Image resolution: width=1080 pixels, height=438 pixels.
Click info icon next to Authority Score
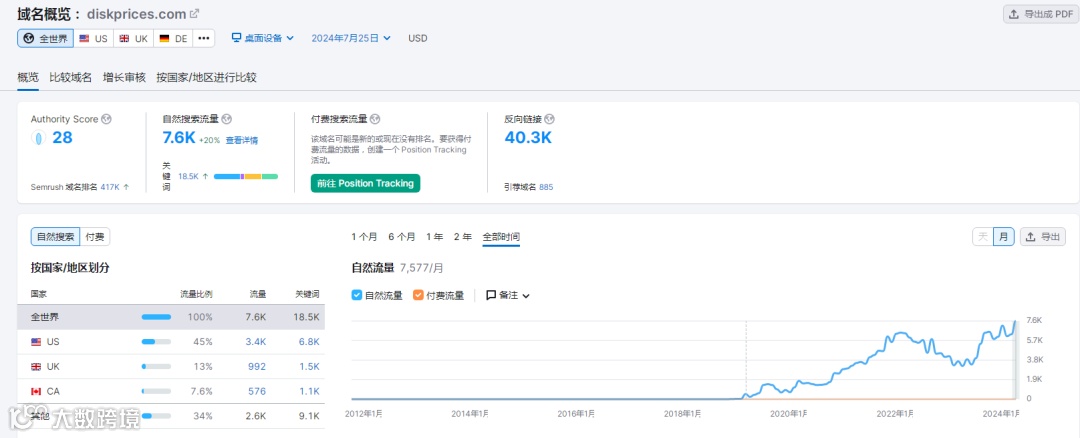pyautogui.click(x=106, y=119)
